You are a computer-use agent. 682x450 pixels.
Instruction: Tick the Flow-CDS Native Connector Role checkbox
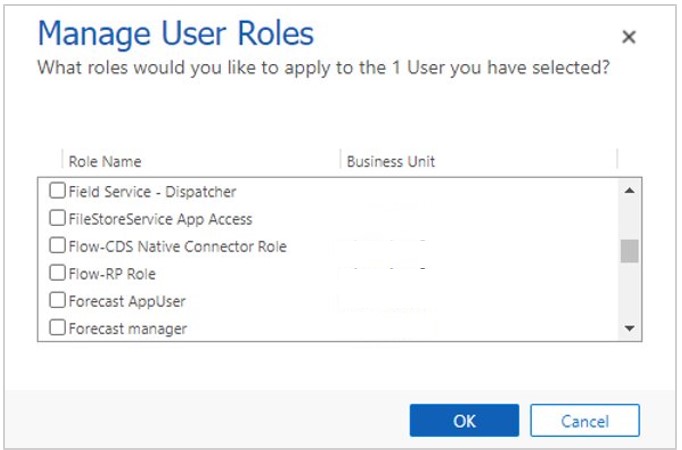tap(58, 246)
